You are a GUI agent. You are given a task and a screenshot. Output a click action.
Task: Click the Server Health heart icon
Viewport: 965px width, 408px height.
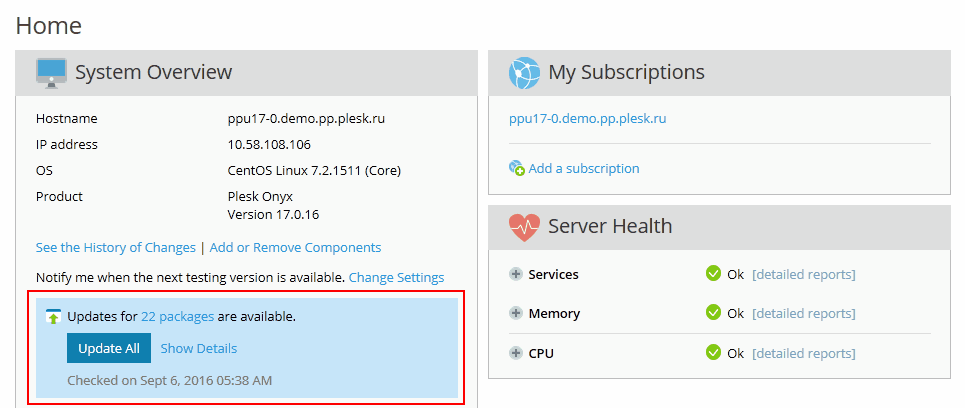[x=524, y=227]
